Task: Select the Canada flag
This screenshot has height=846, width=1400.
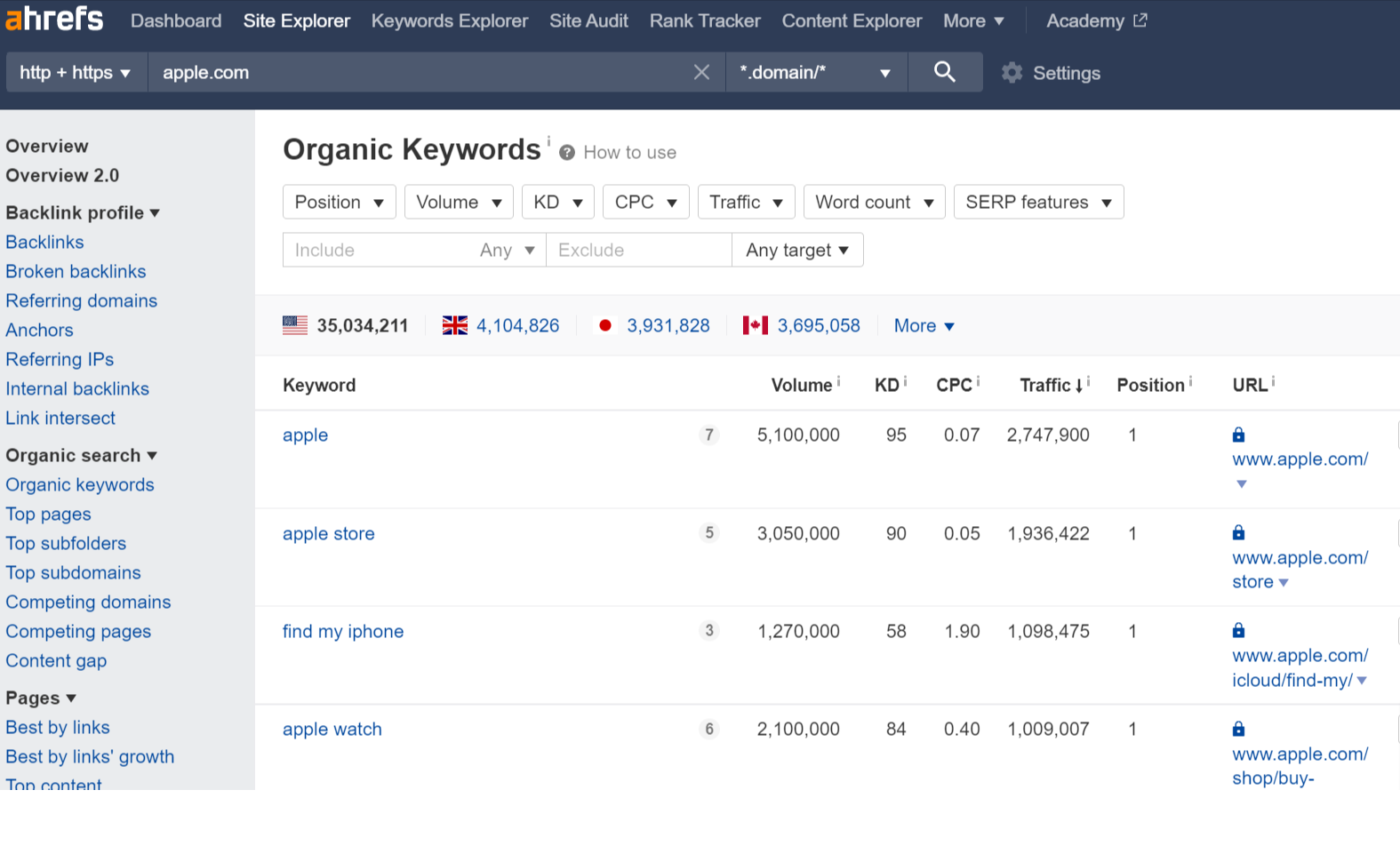Action: point(756,325)
